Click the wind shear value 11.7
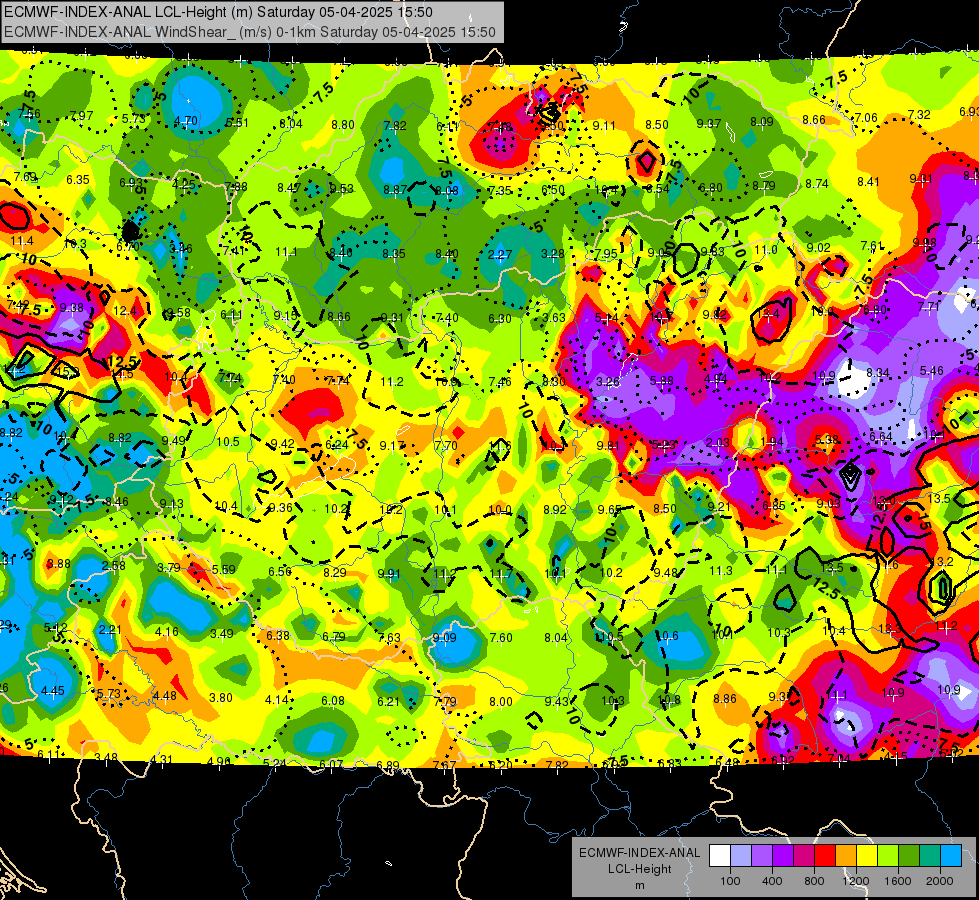The image size is (979, 900). [501, 573]
